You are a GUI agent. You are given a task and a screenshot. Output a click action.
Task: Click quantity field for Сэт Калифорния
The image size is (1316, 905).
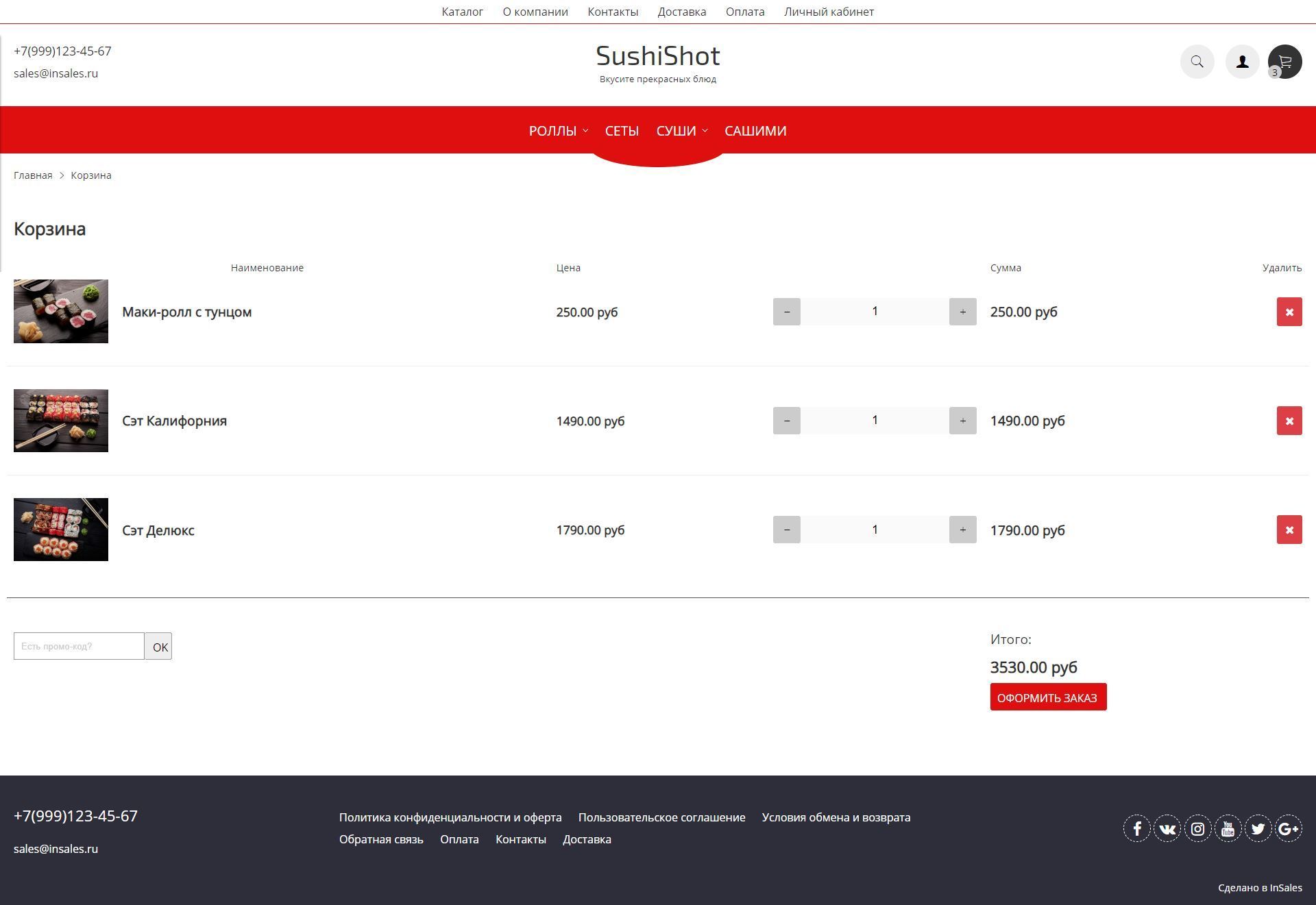point(875,421)
